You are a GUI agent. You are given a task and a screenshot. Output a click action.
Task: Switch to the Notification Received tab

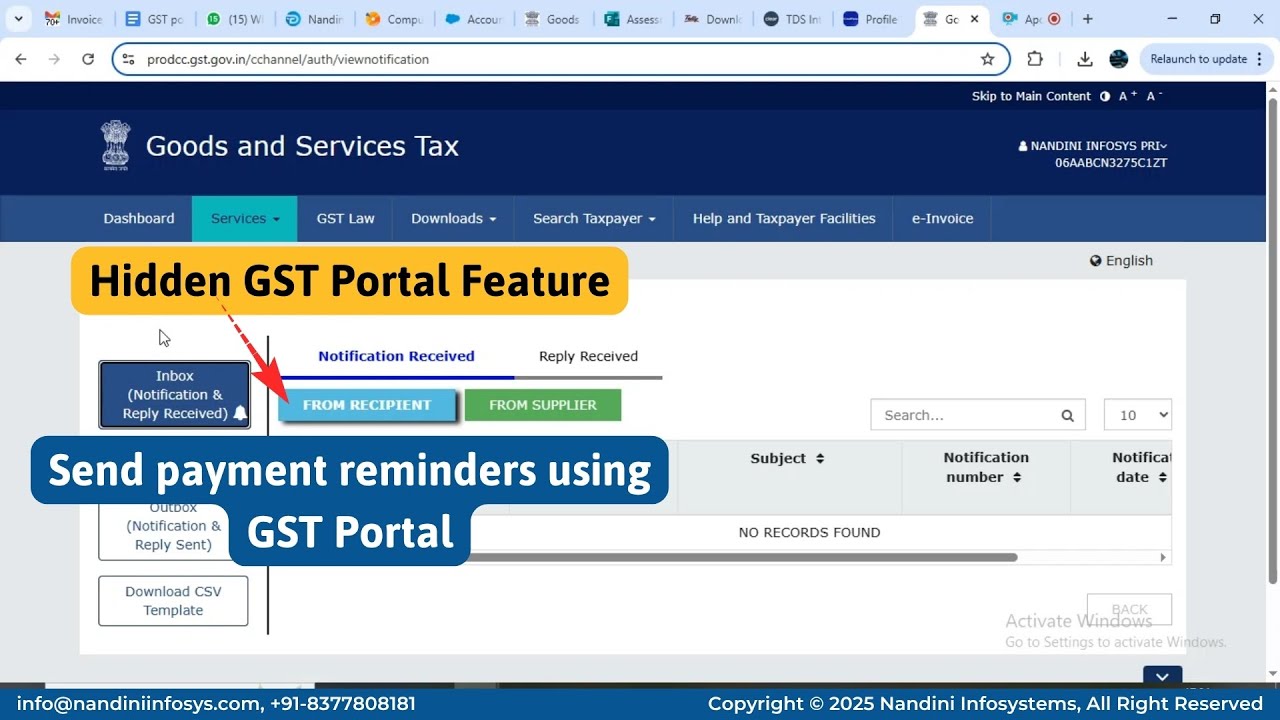click(396, 356)
